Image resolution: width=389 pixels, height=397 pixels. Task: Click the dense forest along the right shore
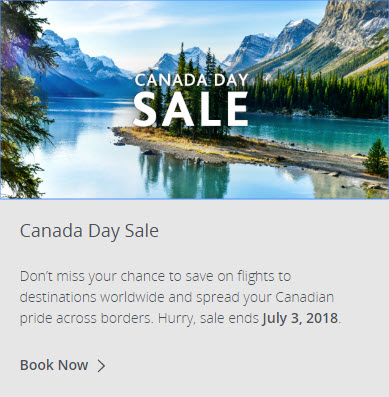click(317, 93)
